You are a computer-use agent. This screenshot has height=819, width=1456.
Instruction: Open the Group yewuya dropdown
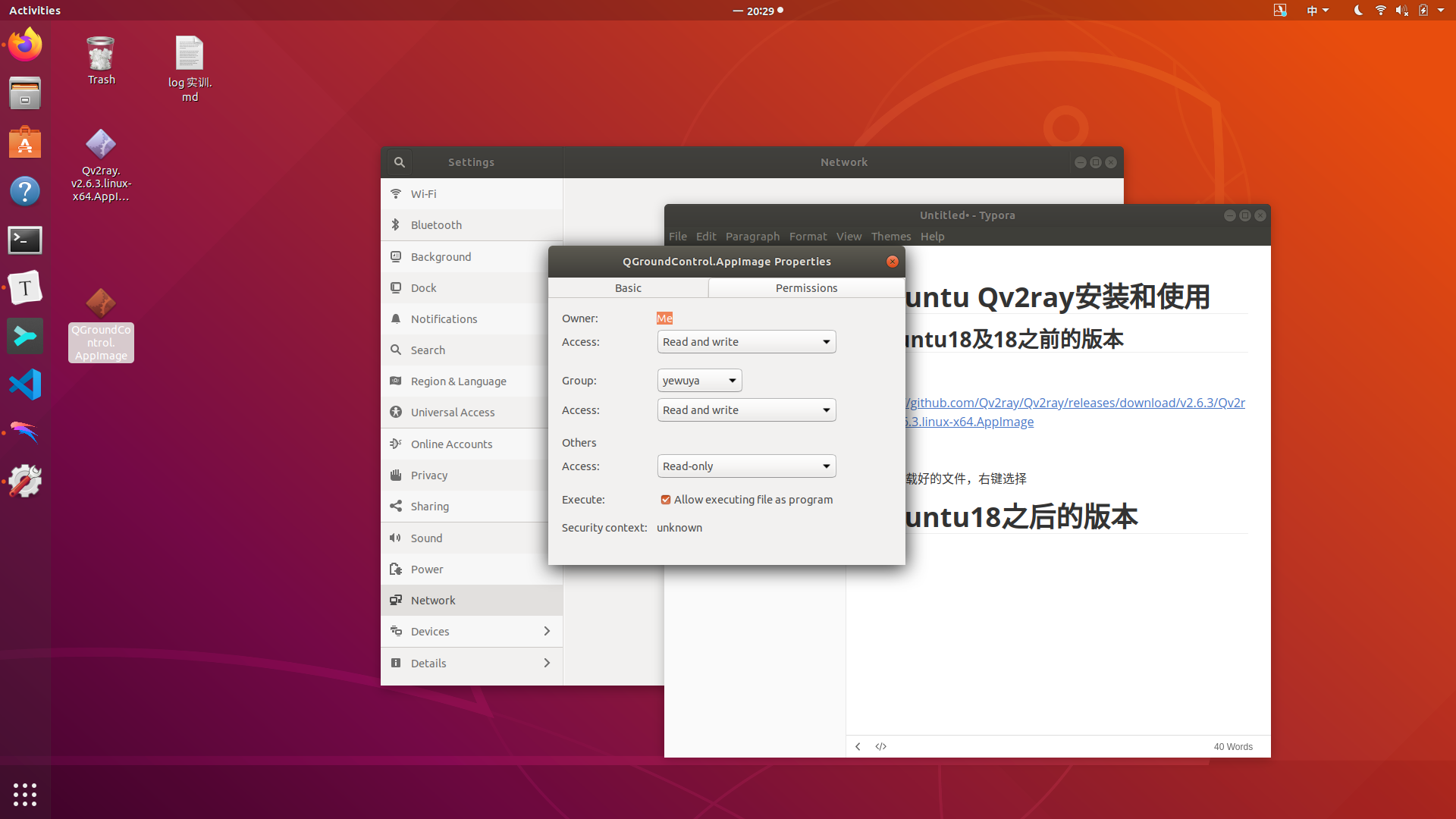699,381
